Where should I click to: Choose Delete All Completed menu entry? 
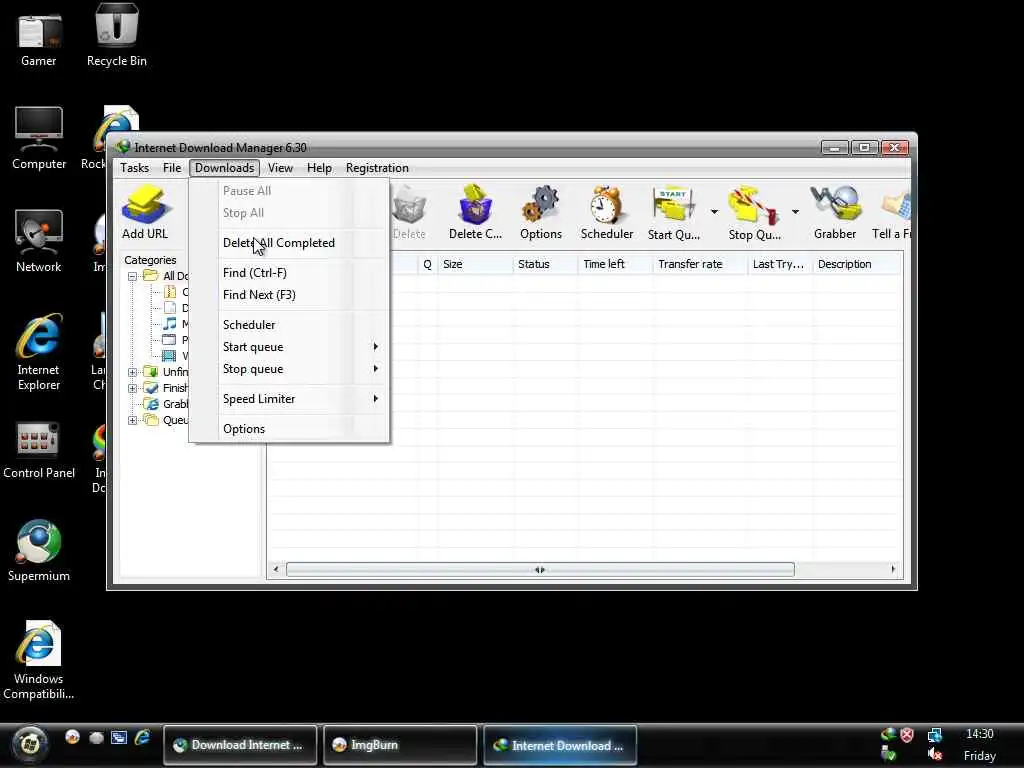click(289, 243)
